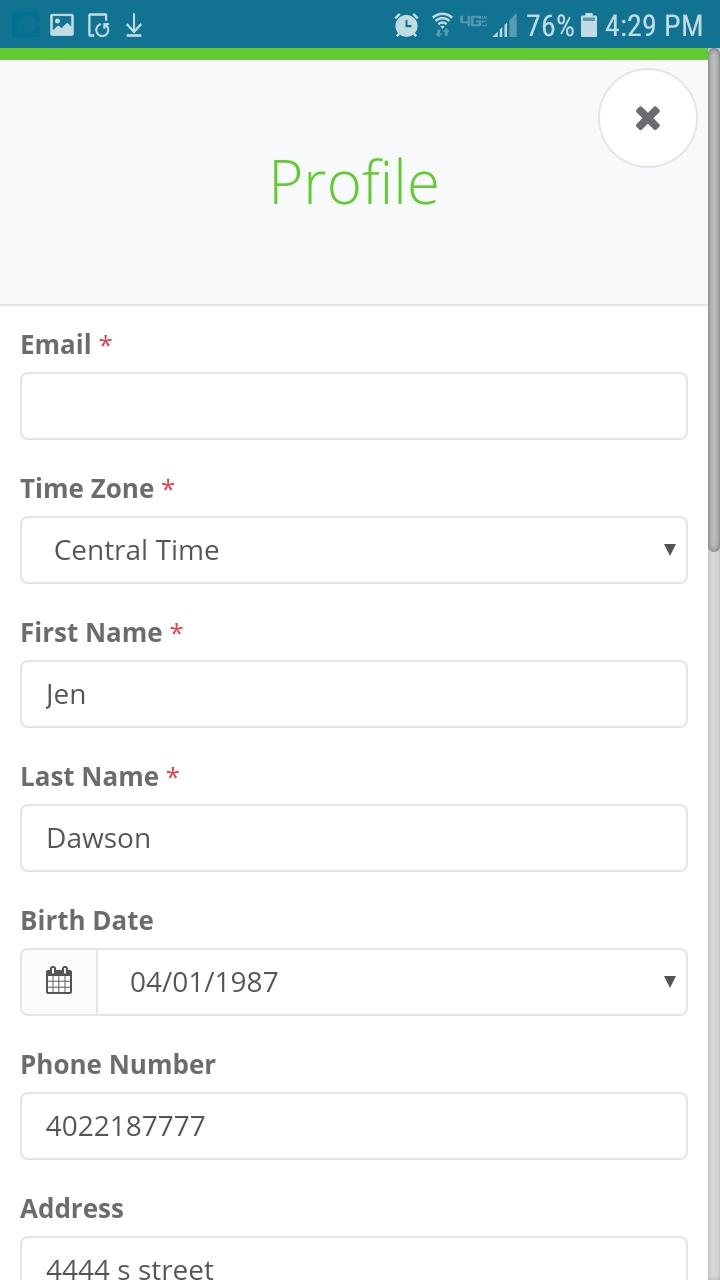The image size is (720, 1280).
Task: Tap the cellular signal bars icon
Action: [505, 25]
